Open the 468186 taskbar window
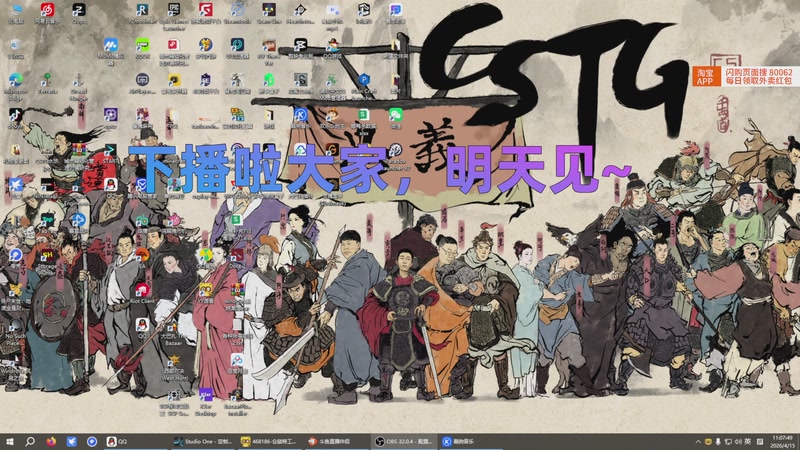The width and height of the screenshot is (800, 450). click(x=269, y=441)
